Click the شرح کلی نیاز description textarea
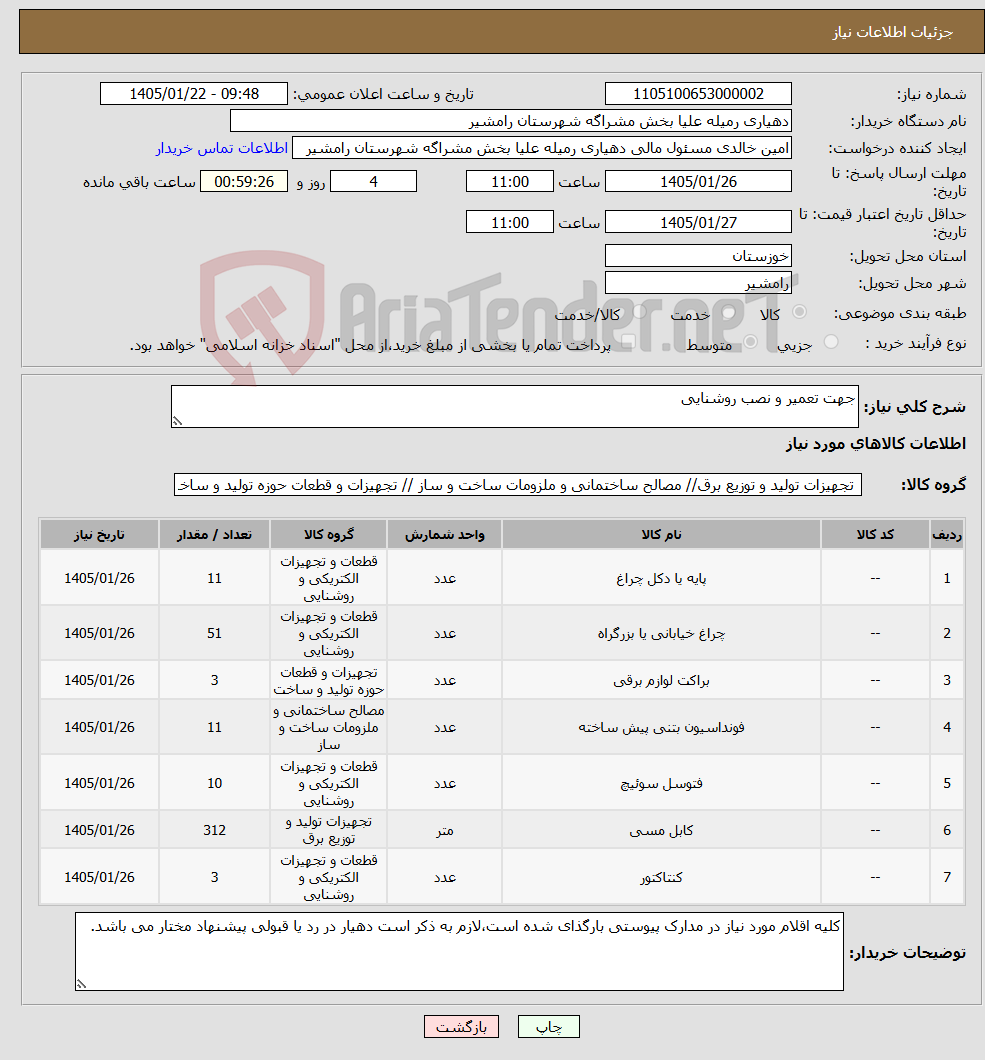 pyautogui.click(x=514, y=406)
